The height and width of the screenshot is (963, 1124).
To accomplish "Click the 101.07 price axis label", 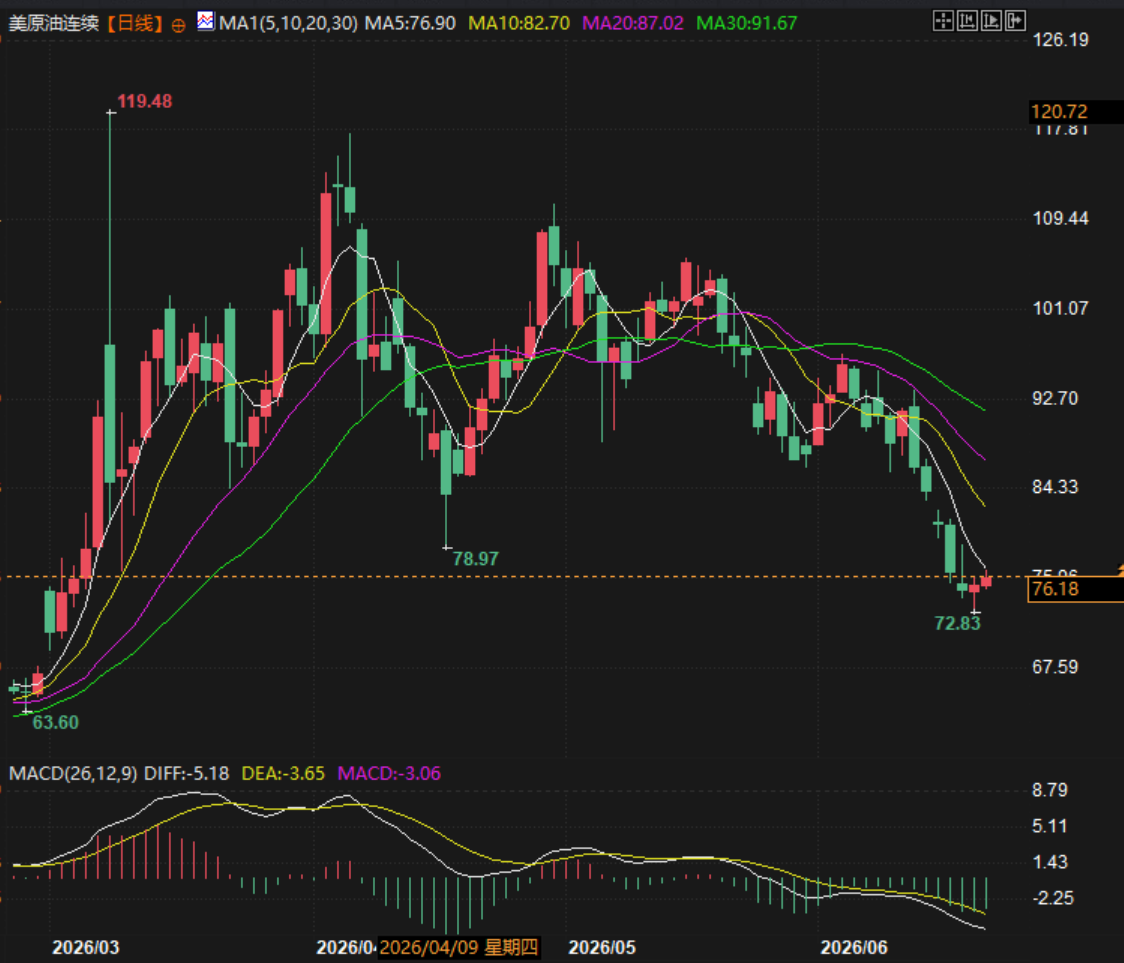I will pyautogui.click(x=1060, y=309).
